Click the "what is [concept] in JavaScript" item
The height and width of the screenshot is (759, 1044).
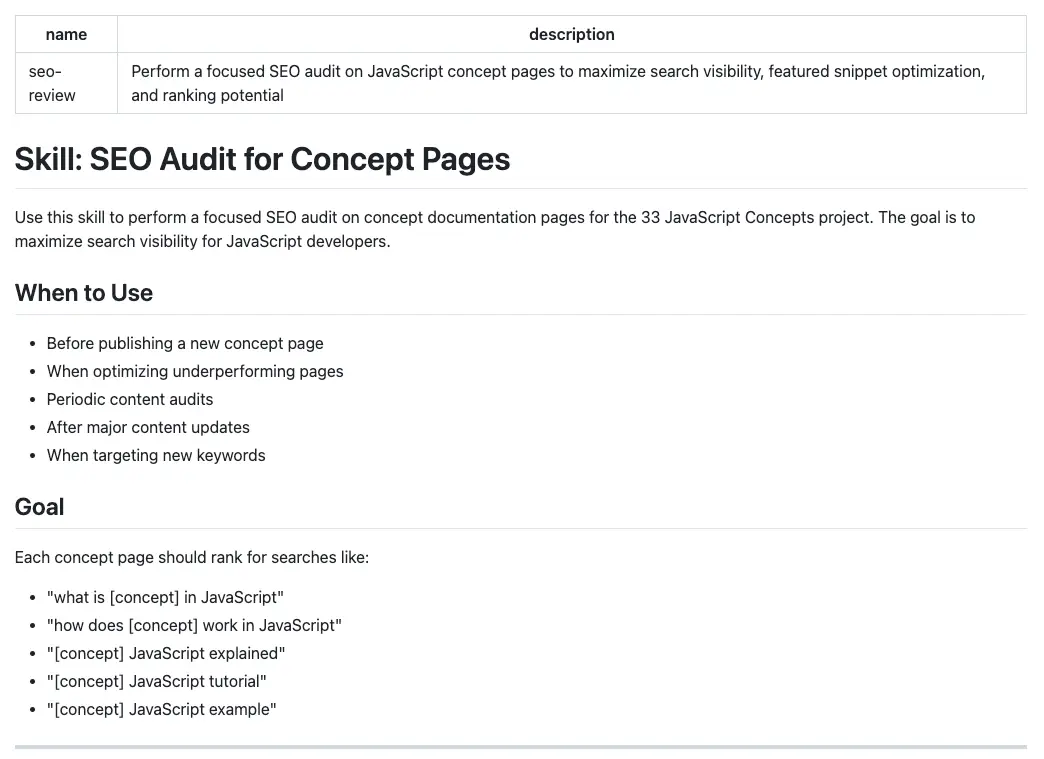point(165,597)
